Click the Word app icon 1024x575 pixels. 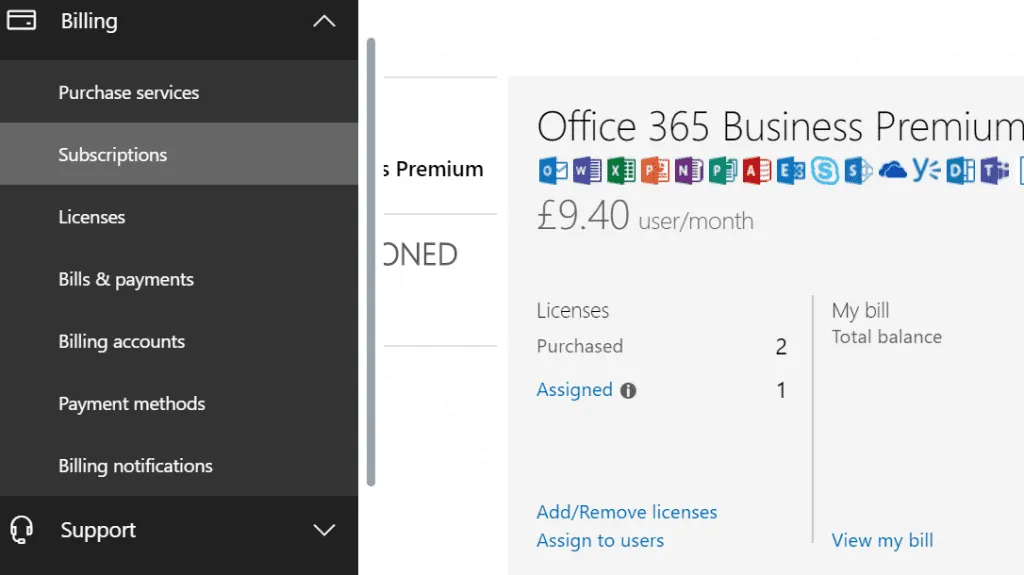pyautogui.click(x=587, y=171)
